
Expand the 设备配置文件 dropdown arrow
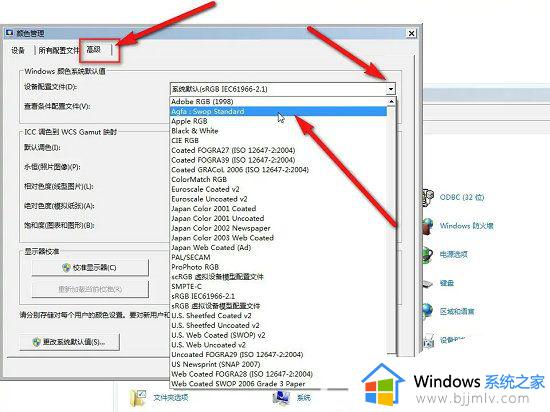(x=391, y=89)
